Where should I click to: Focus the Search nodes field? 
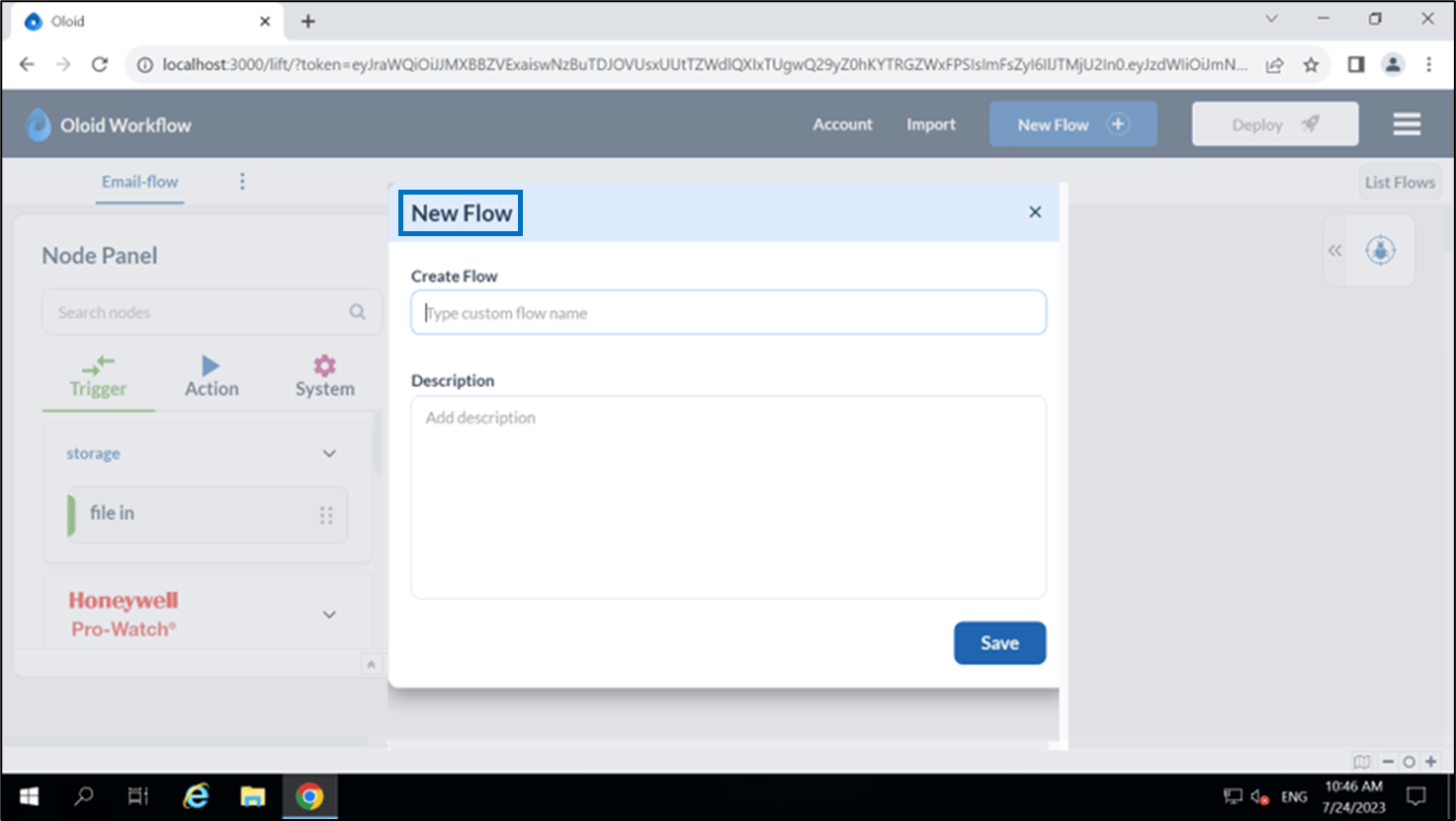(x=211, y=312)
